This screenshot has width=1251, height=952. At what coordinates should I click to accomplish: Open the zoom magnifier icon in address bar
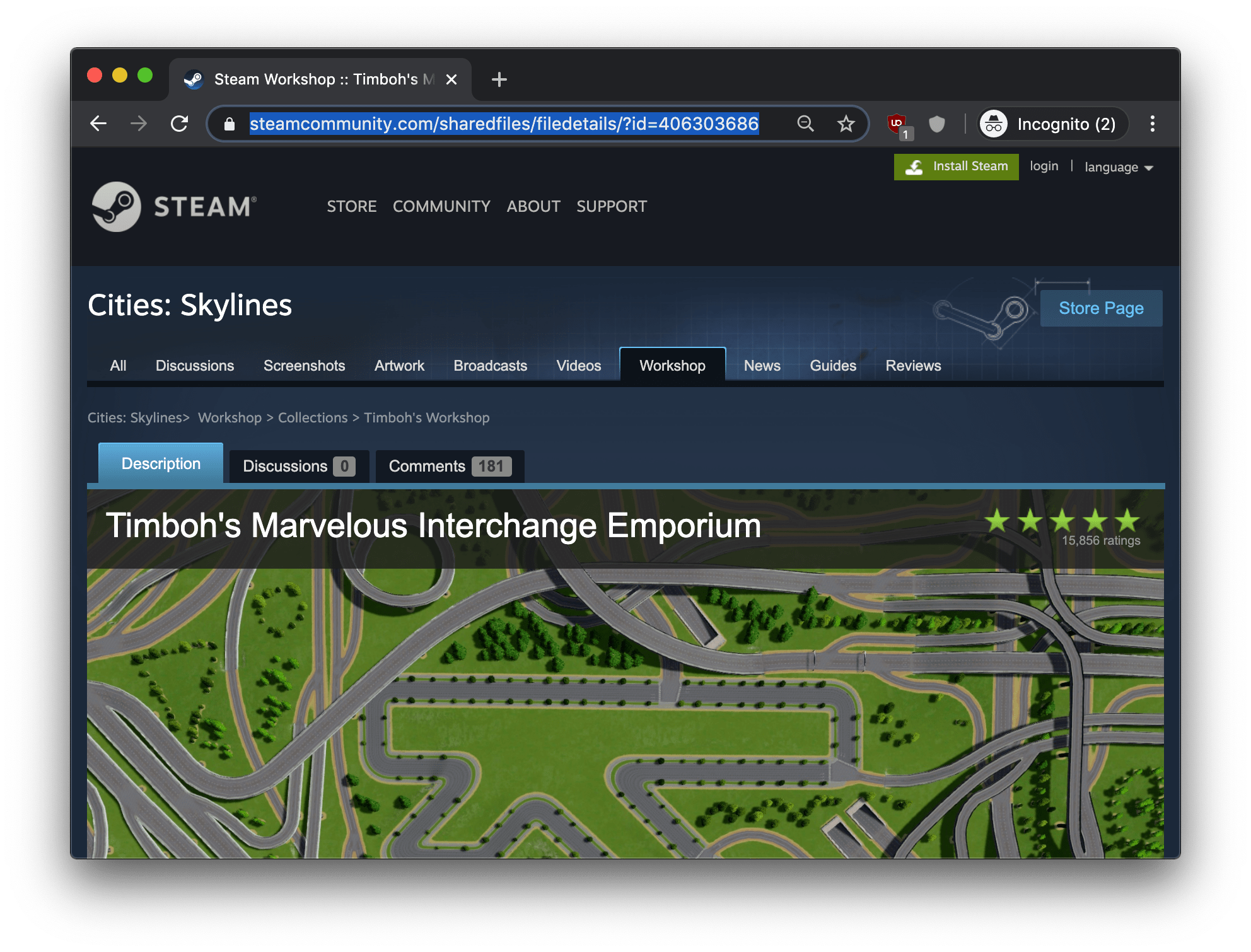[805, 124]
